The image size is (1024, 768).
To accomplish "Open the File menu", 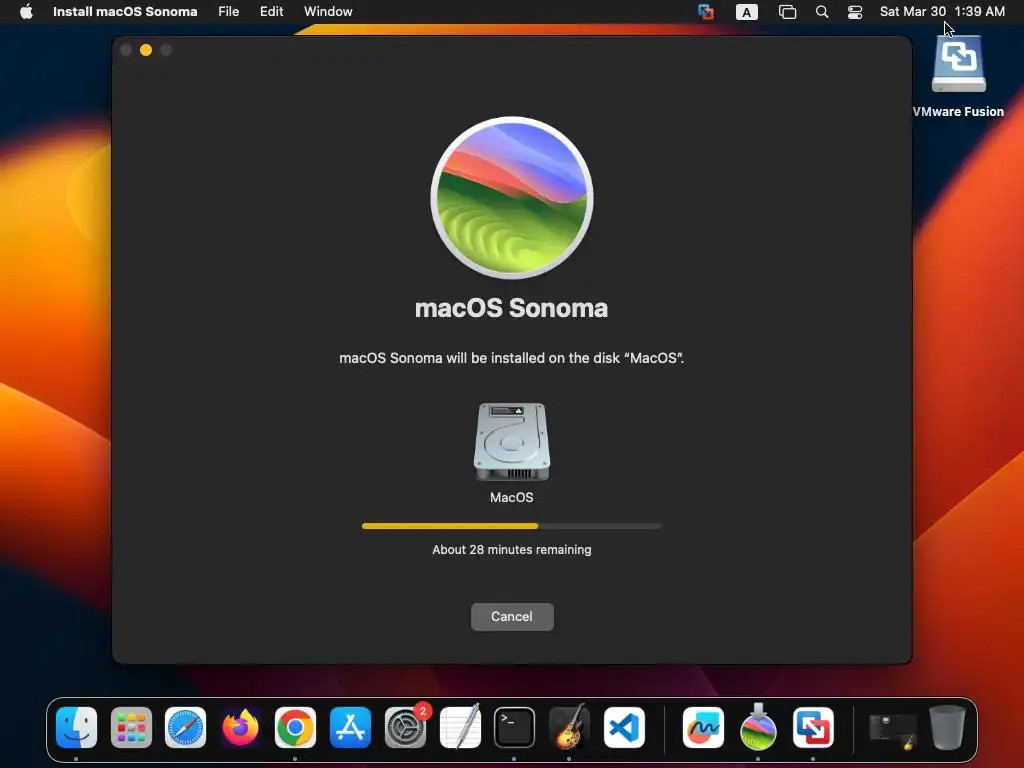I will pyautogui.click(x=229, y=12).
